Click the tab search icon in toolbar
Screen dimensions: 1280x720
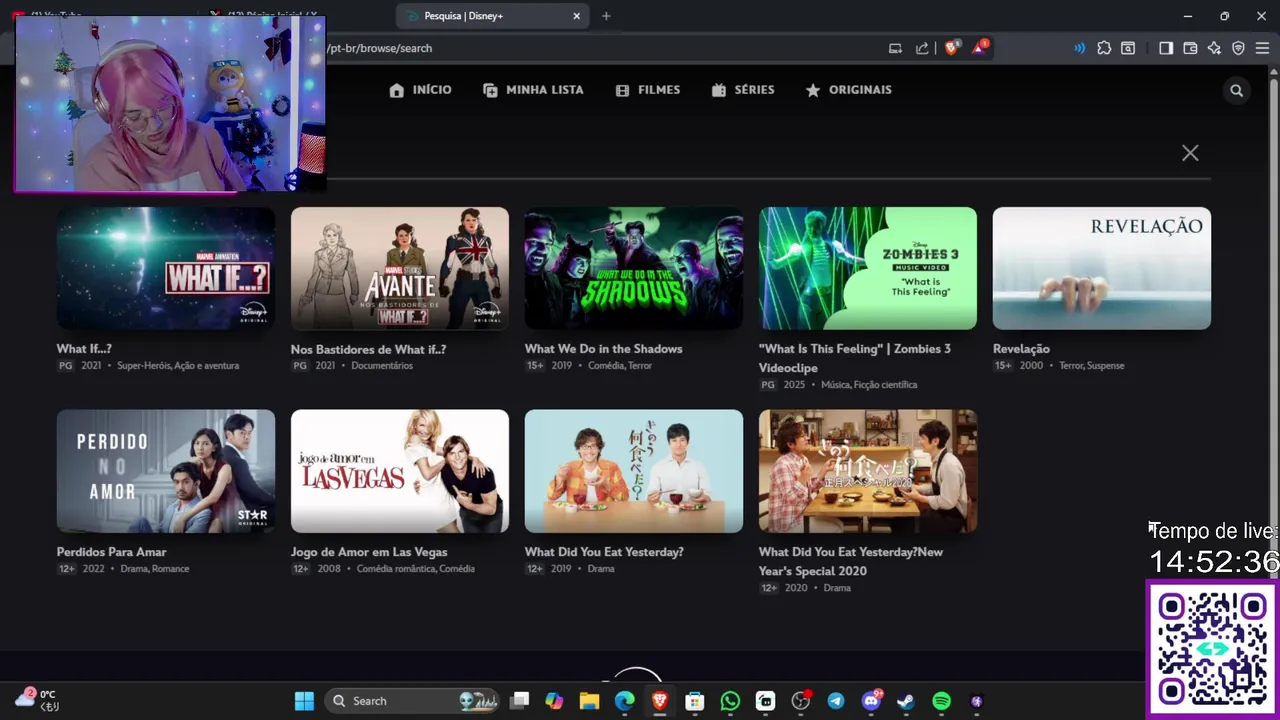pyautogui.click(x=1128, y=48)
